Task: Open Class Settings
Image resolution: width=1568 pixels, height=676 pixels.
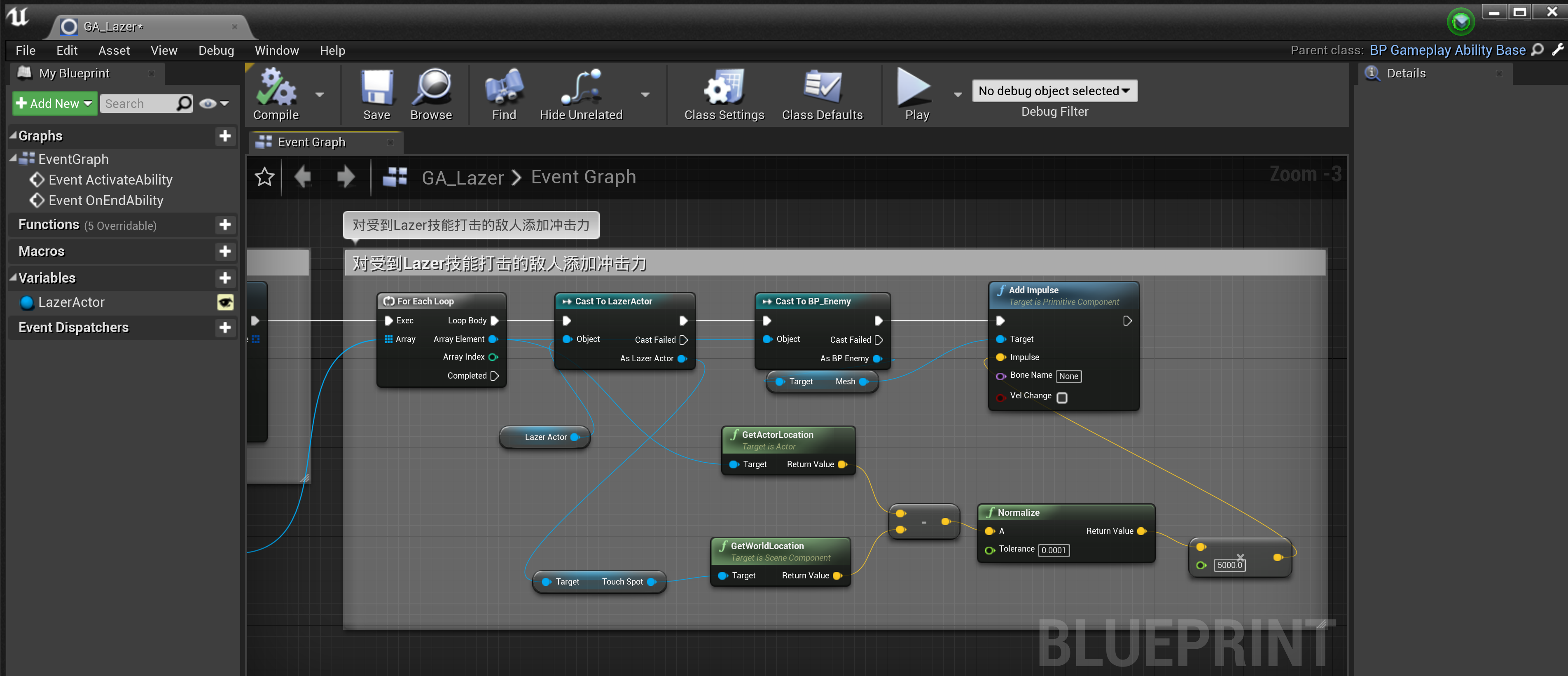Action: click(x=723, y=88)
